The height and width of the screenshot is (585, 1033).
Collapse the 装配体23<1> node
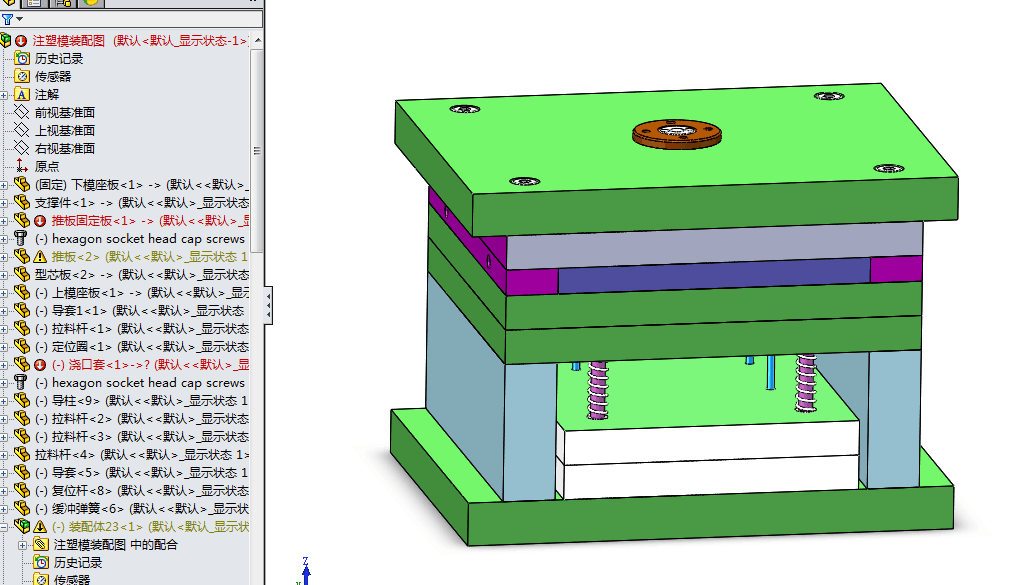pos(4,527)
